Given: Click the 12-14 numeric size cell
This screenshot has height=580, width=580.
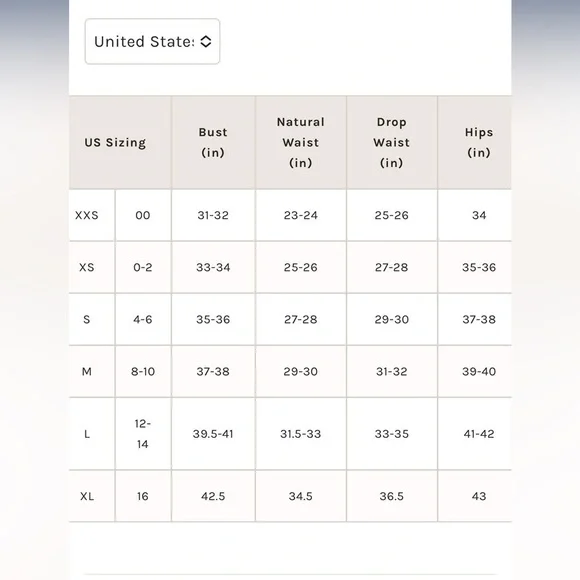Looking at the screenshot, I should tap(143, 434).
